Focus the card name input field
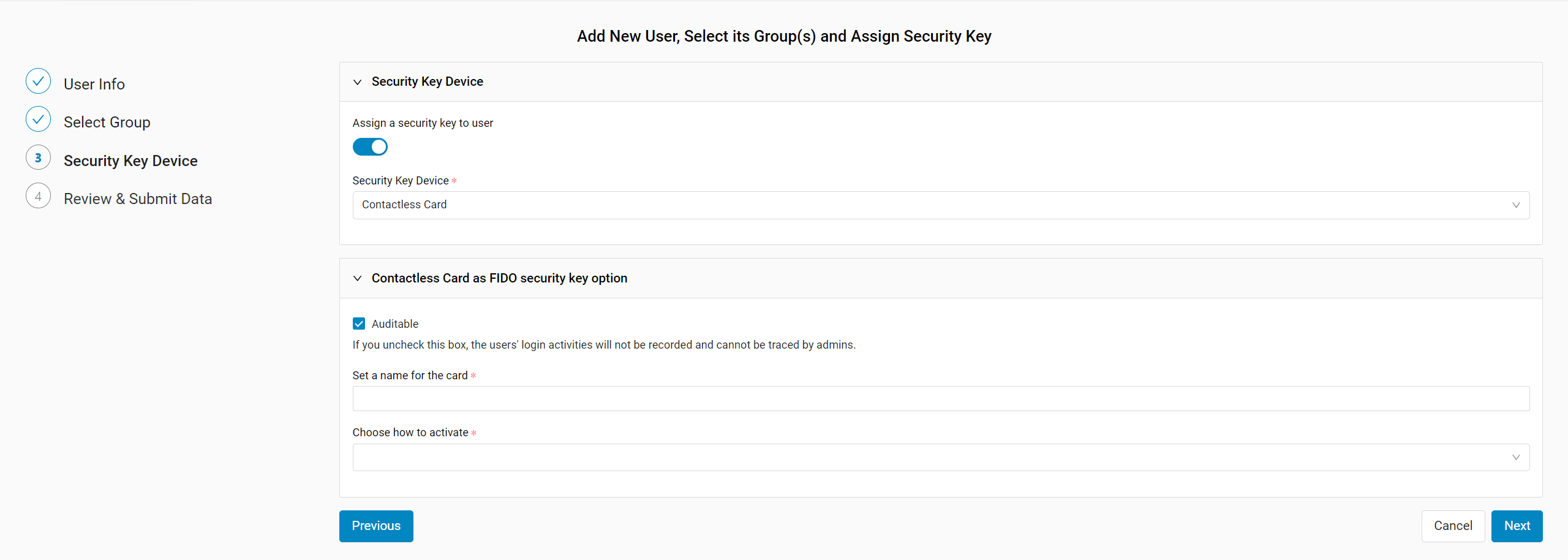This screenshot has width=1568, height=560. coord(941,399)
